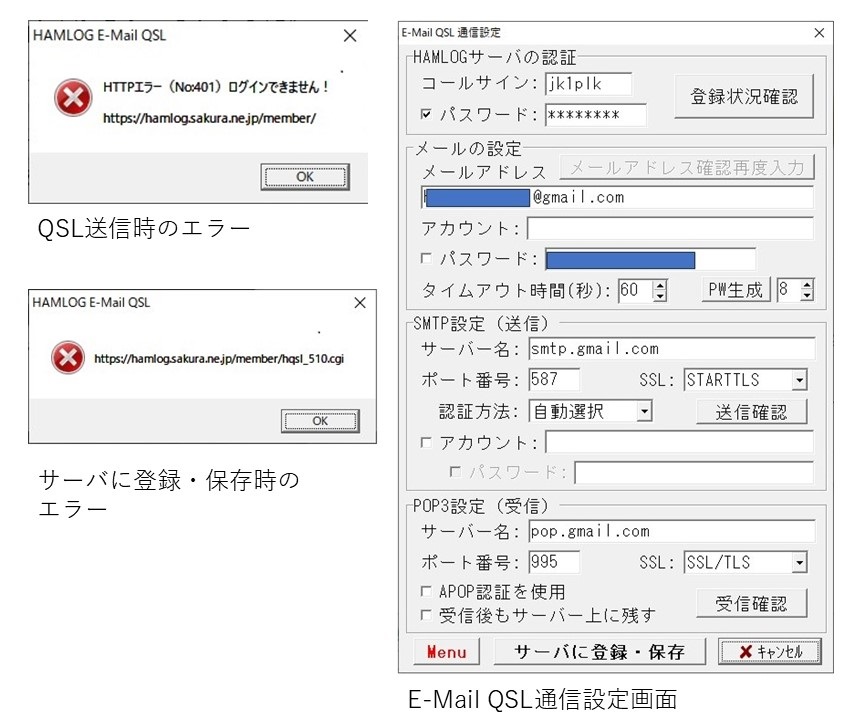Click the 登録状況確認 button
The height and width of the screenshot is (720, 846).
point(744,97)
